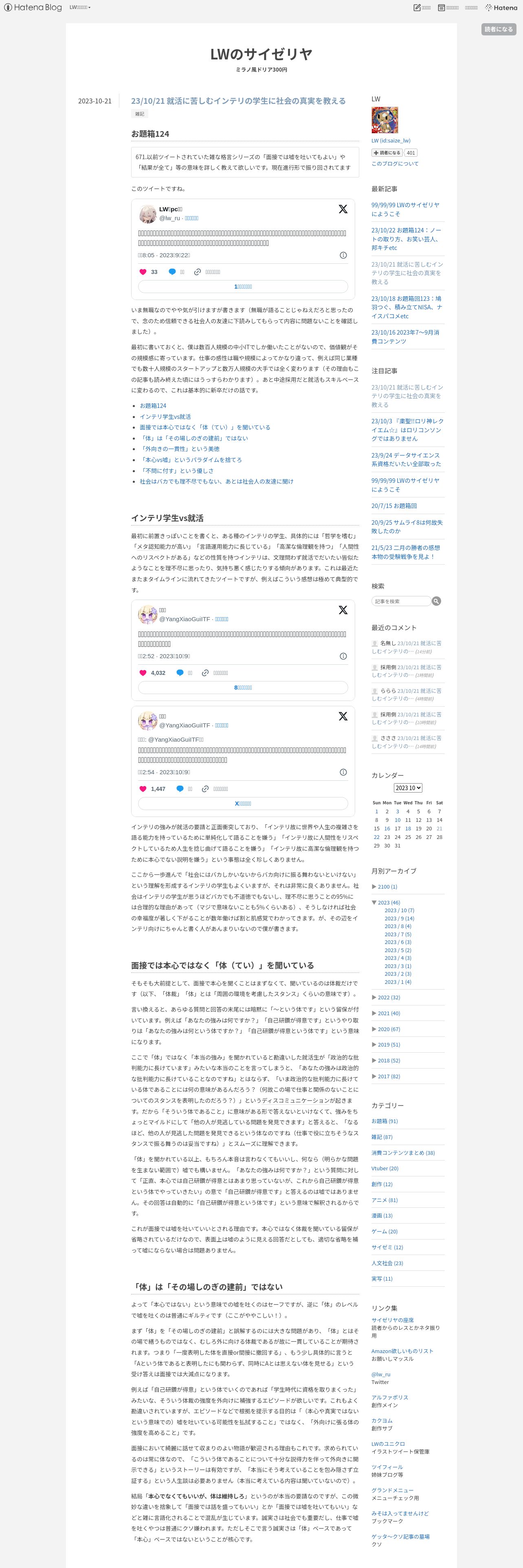523x1568 pixels.
Task: Click the view-on-X button on the 2:54 tweet
Action: [x=243, y=804]
